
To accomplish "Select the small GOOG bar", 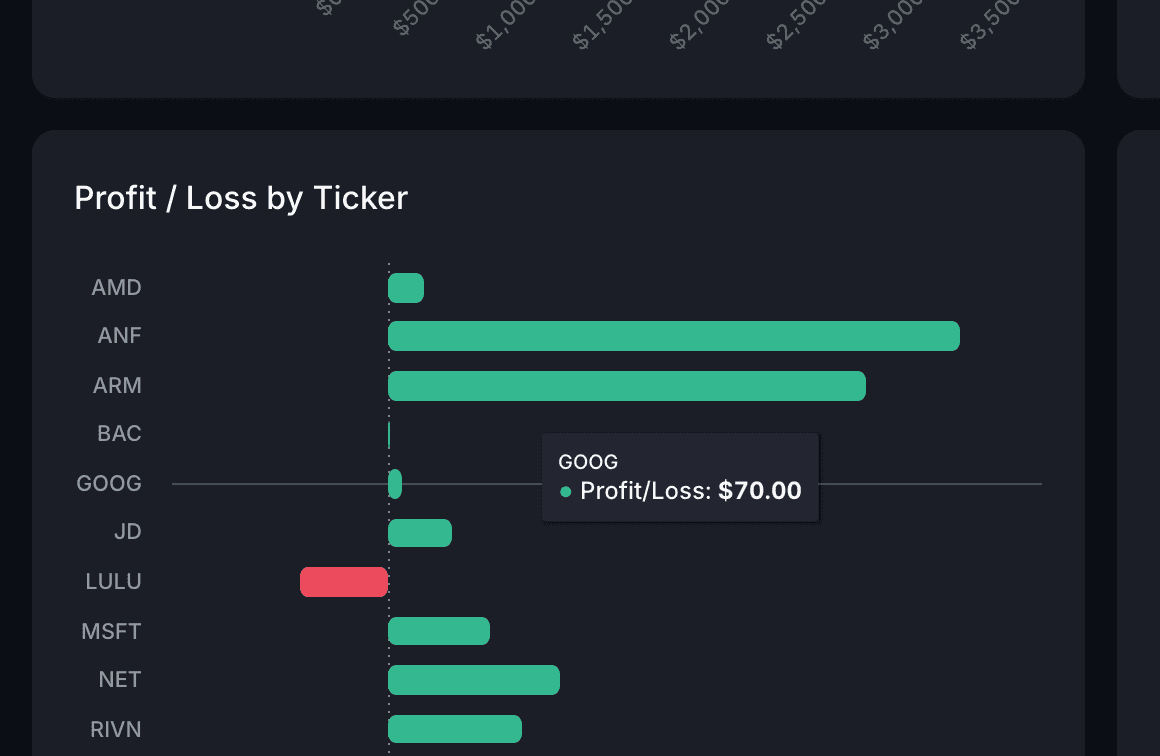I will coord(395,484).
